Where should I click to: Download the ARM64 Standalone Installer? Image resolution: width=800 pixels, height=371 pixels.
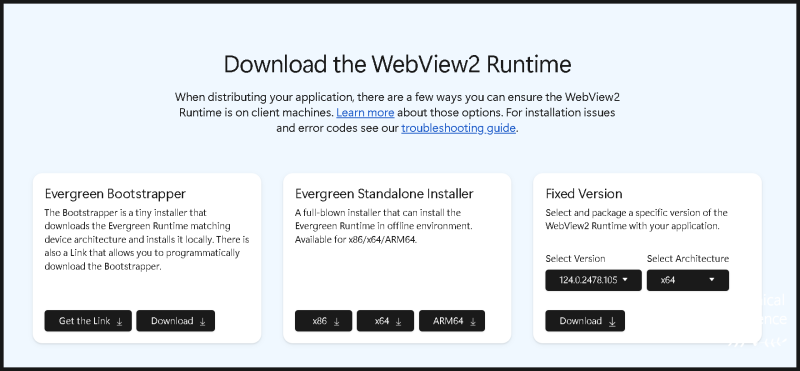click(452, 321)
